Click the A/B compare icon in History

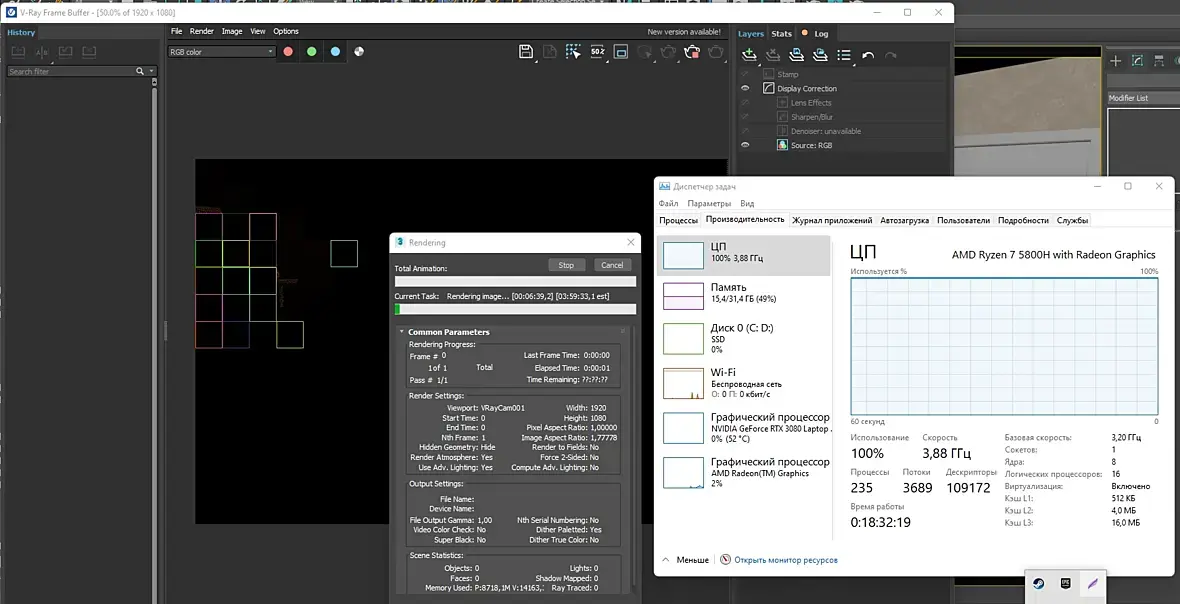pos(42,52)
